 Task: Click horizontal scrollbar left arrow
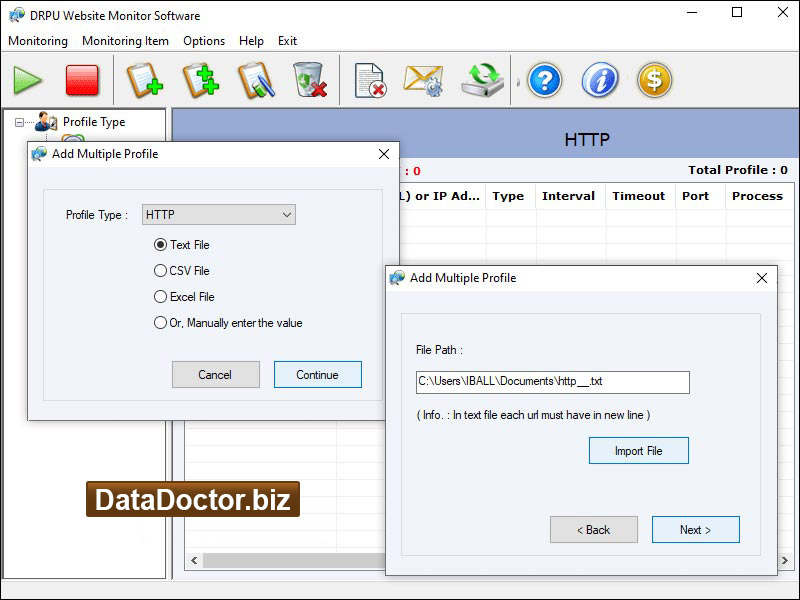(194, 560)
